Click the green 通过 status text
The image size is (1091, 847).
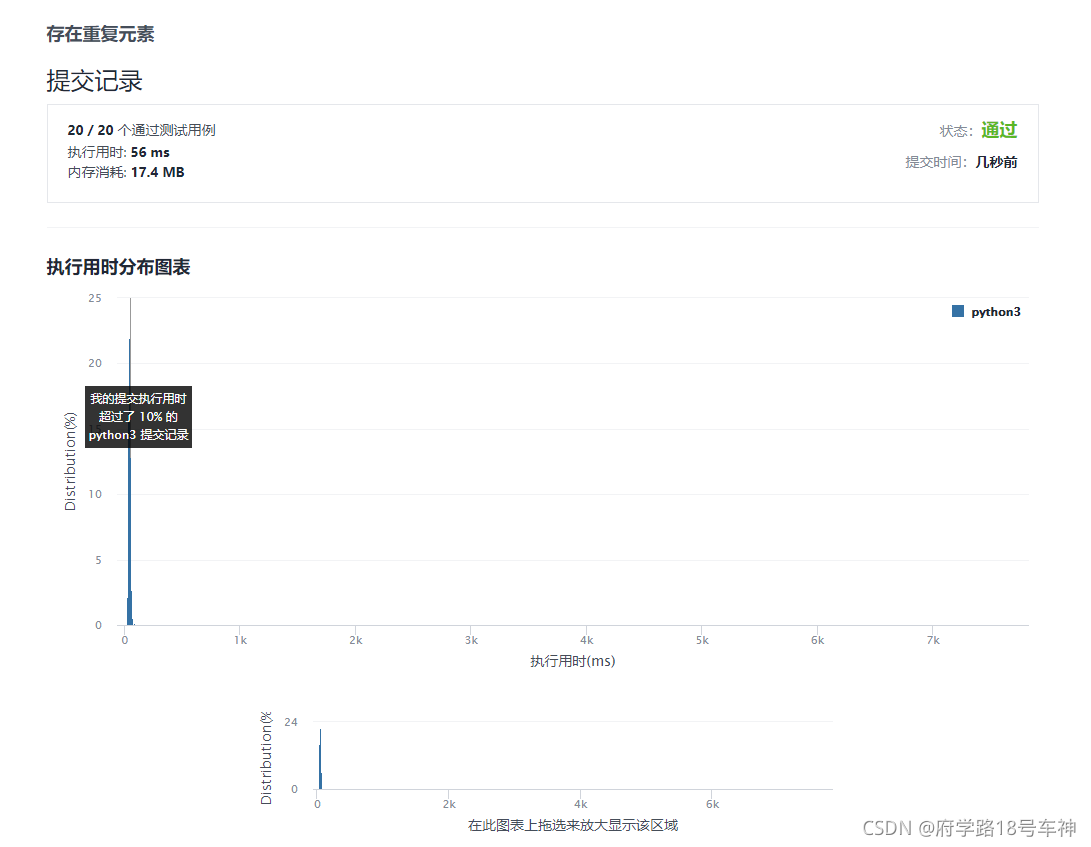coord(999,130)
